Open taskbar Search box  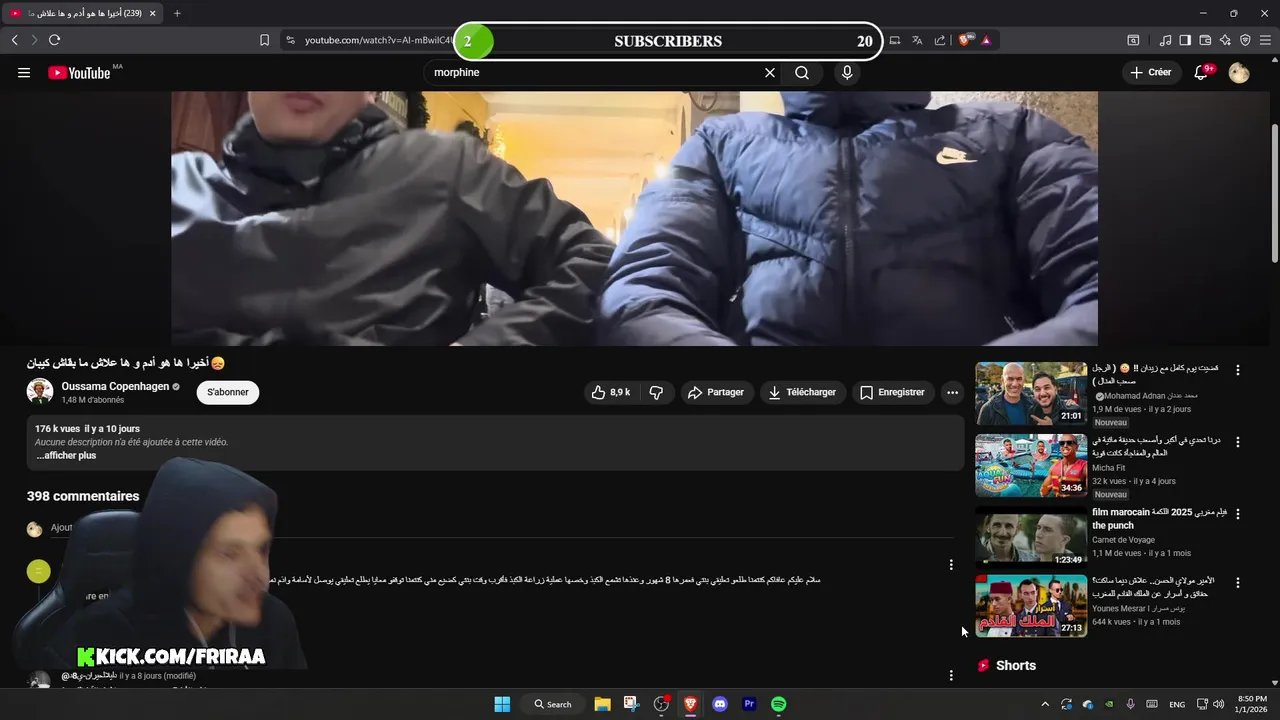click(x=553, y=704)
